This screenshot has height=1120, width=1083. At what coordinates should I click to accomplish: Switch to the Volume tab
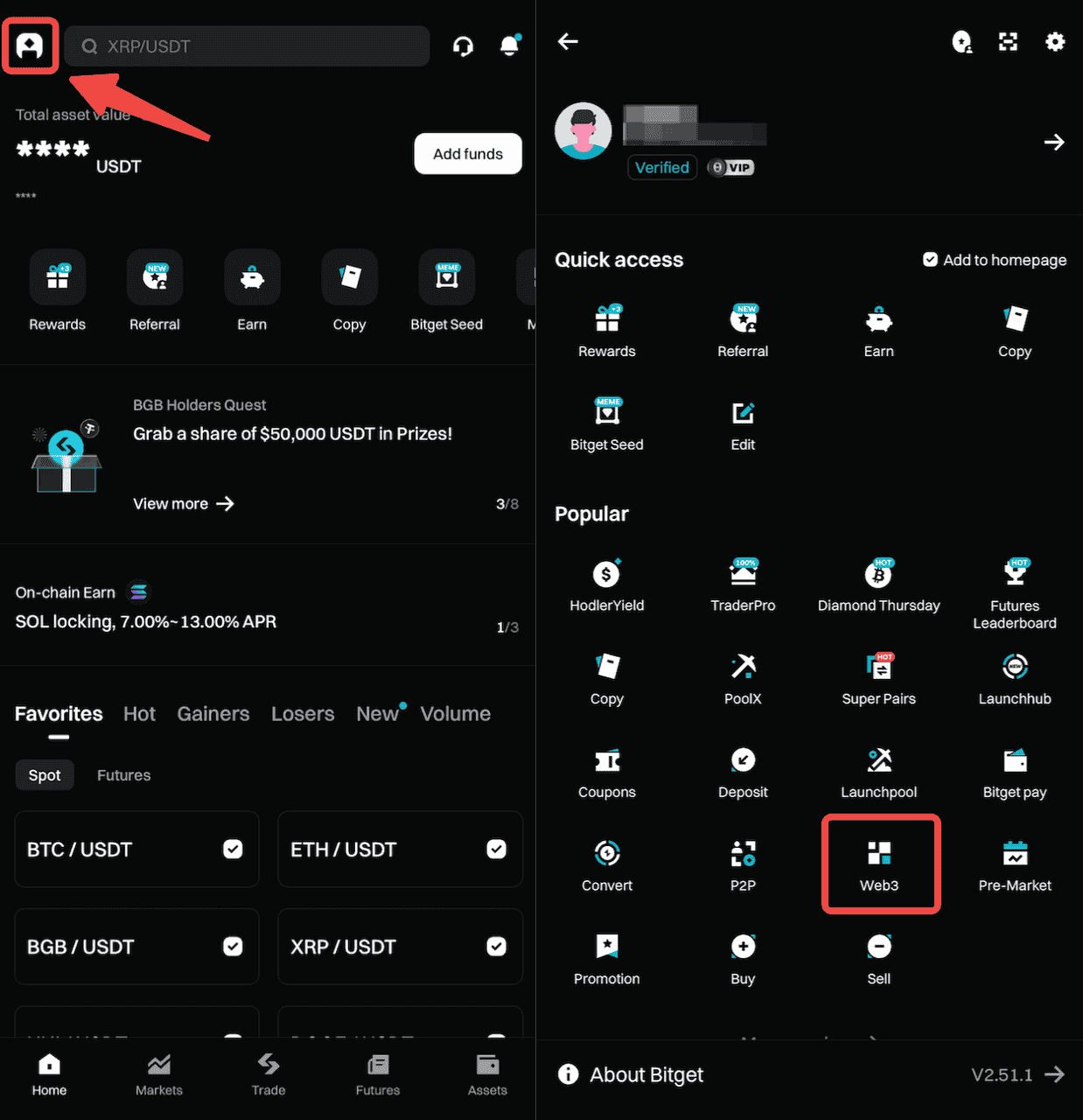tap(456, 714)
